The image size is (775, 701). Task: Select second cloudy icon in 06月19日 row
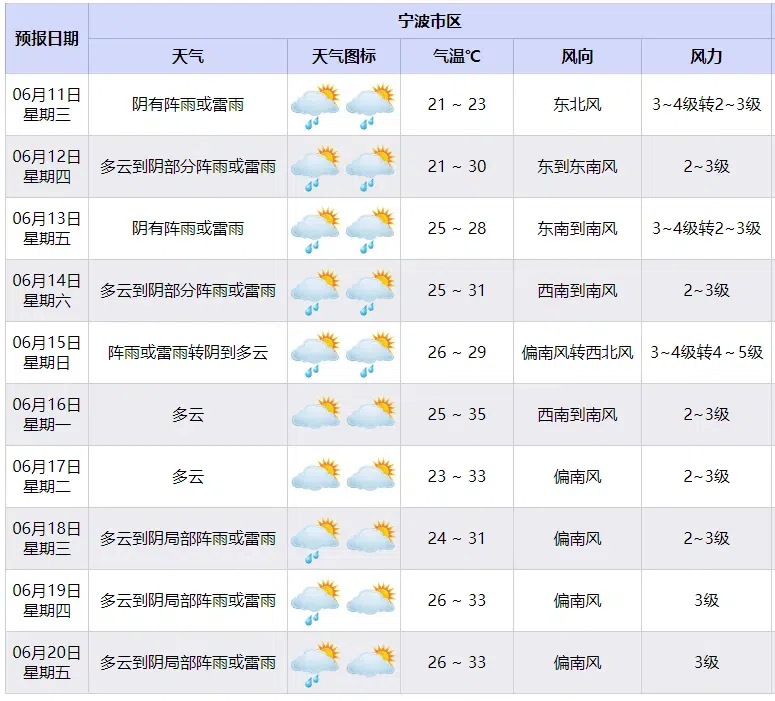click(371, 599)
